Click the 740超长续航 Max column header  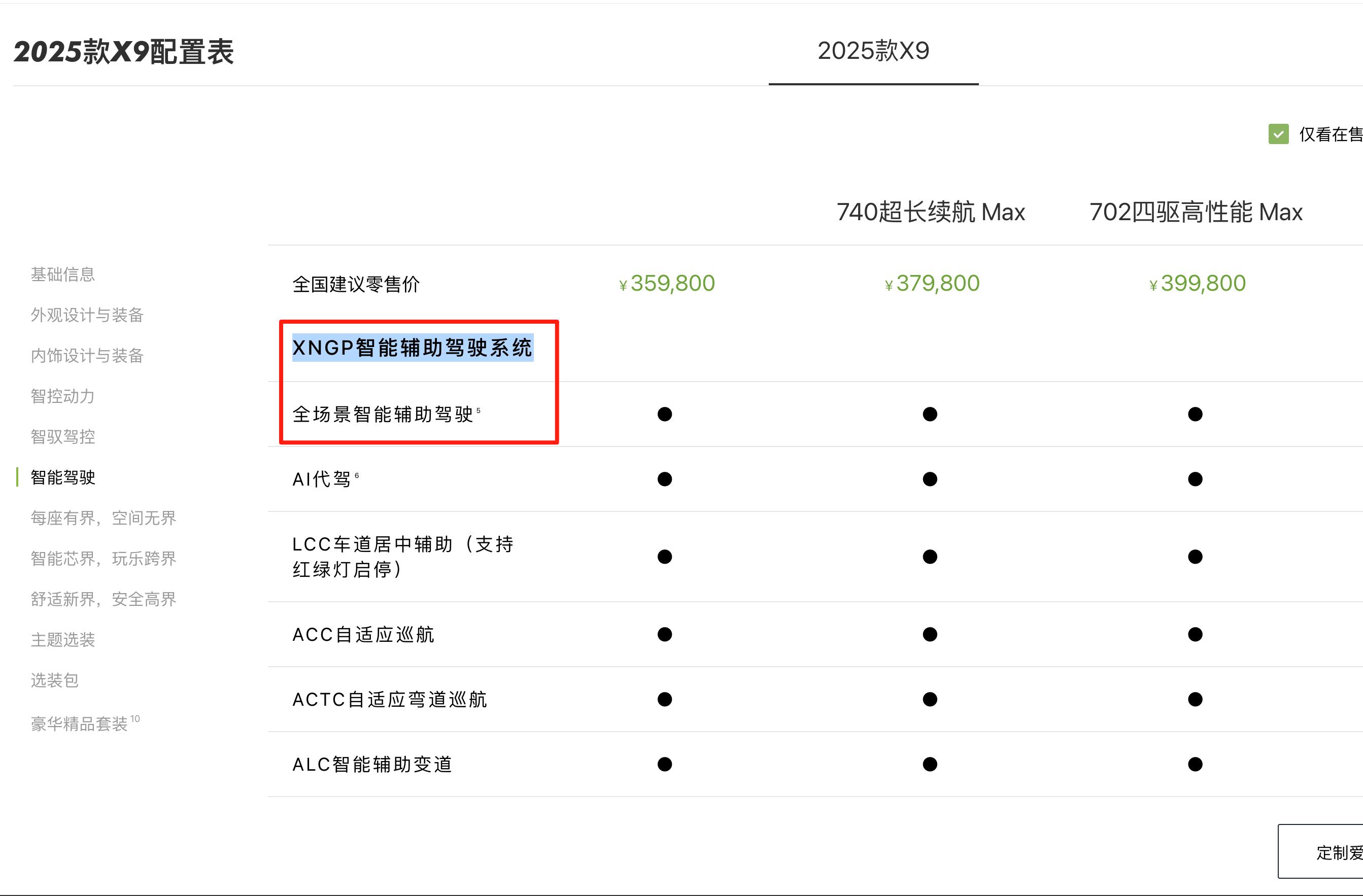coord(931,212)
